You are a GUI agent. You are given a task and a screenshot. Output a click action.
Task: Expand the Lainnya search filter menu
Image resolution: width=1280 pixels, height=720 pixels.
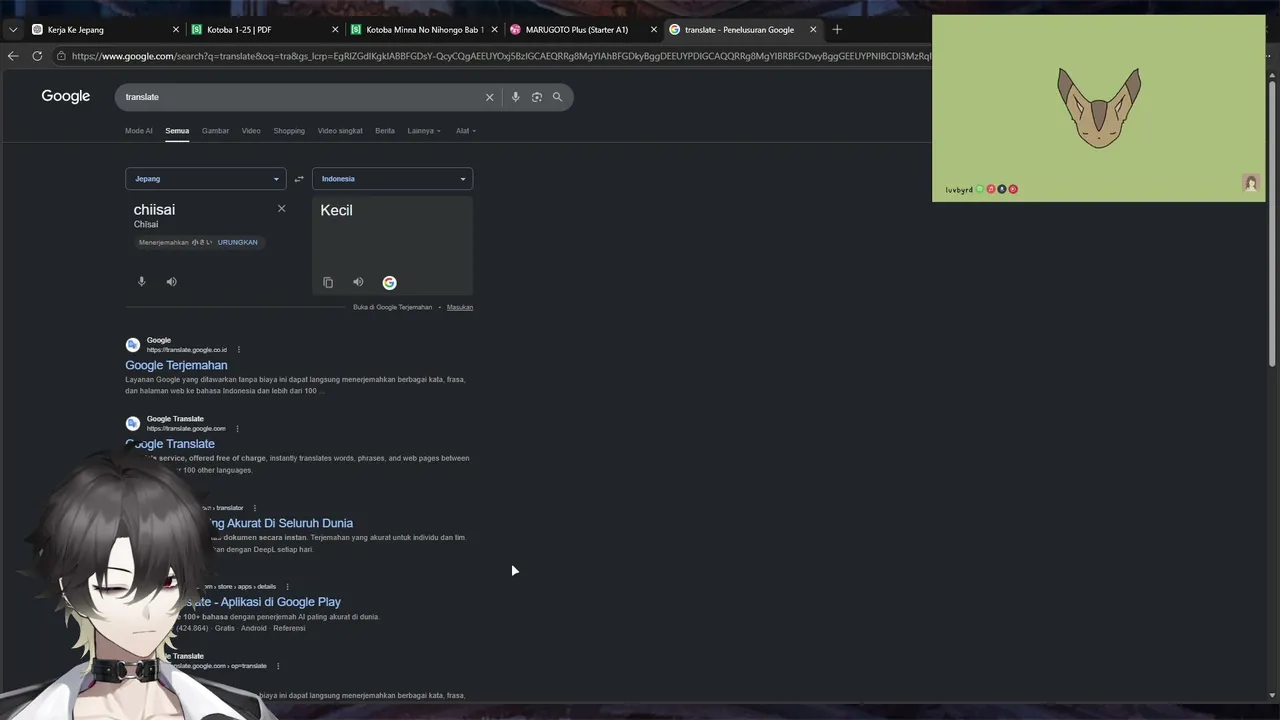click(x=424, y=131)
